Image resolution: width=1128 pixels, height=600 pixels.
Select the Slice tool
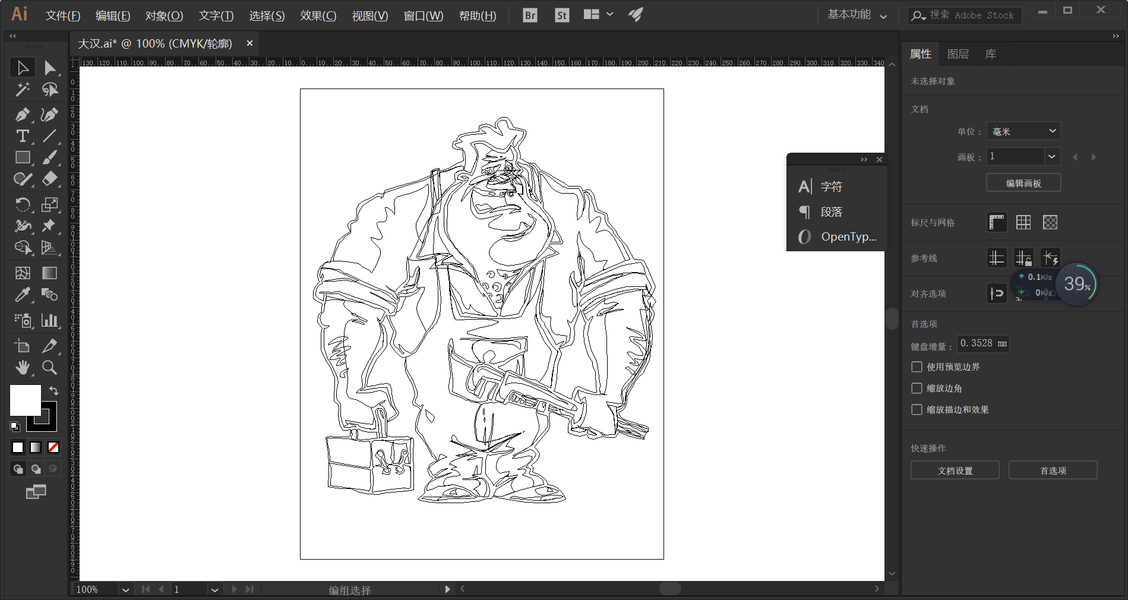tap(49, 346)
